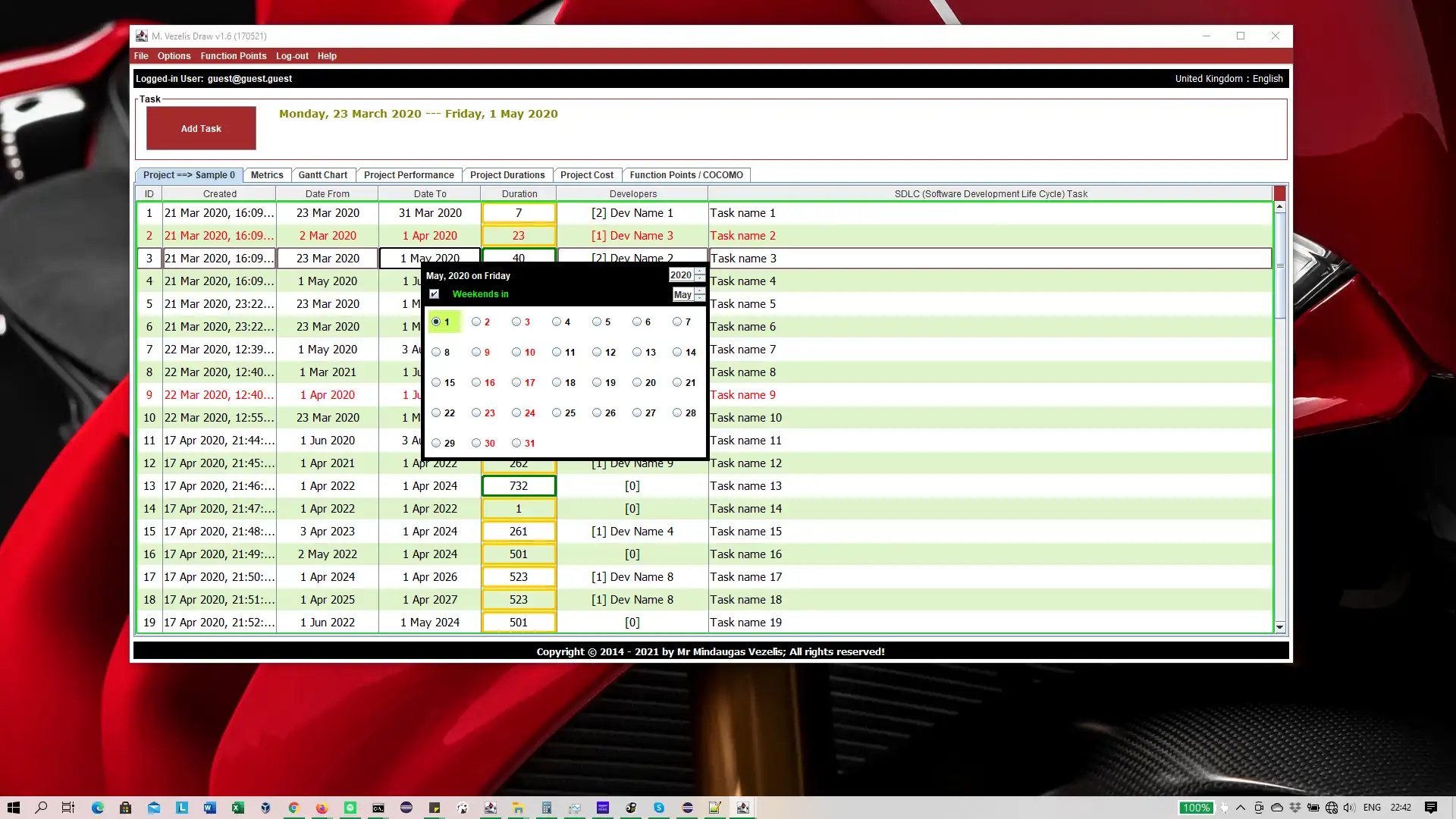Open the Command Prompt taskbar icon

tap(378, 808)
